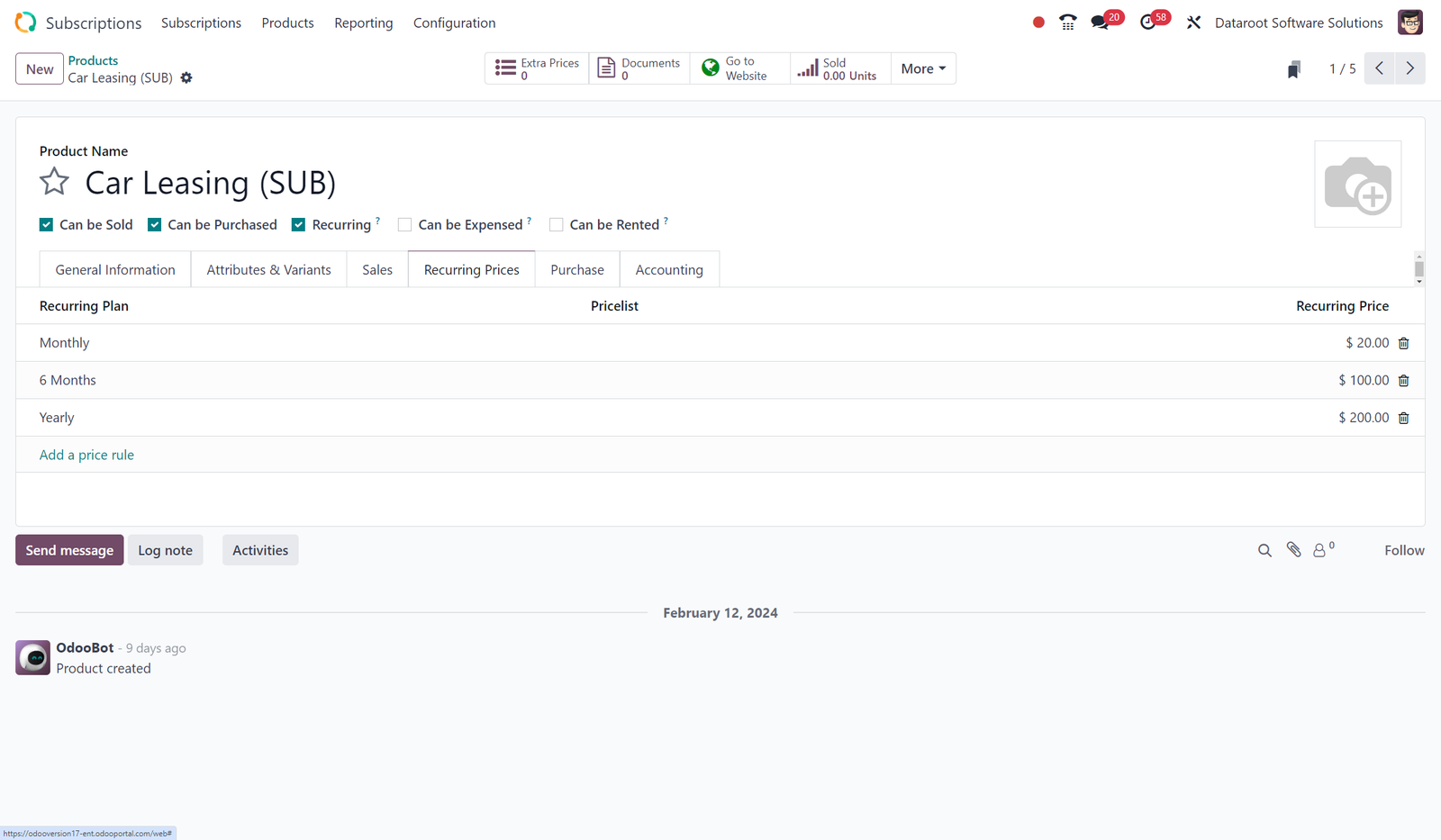Click the gear icon beside Car Leasing (SUB)
The image size is (1441, 840).
coord(186,77)
